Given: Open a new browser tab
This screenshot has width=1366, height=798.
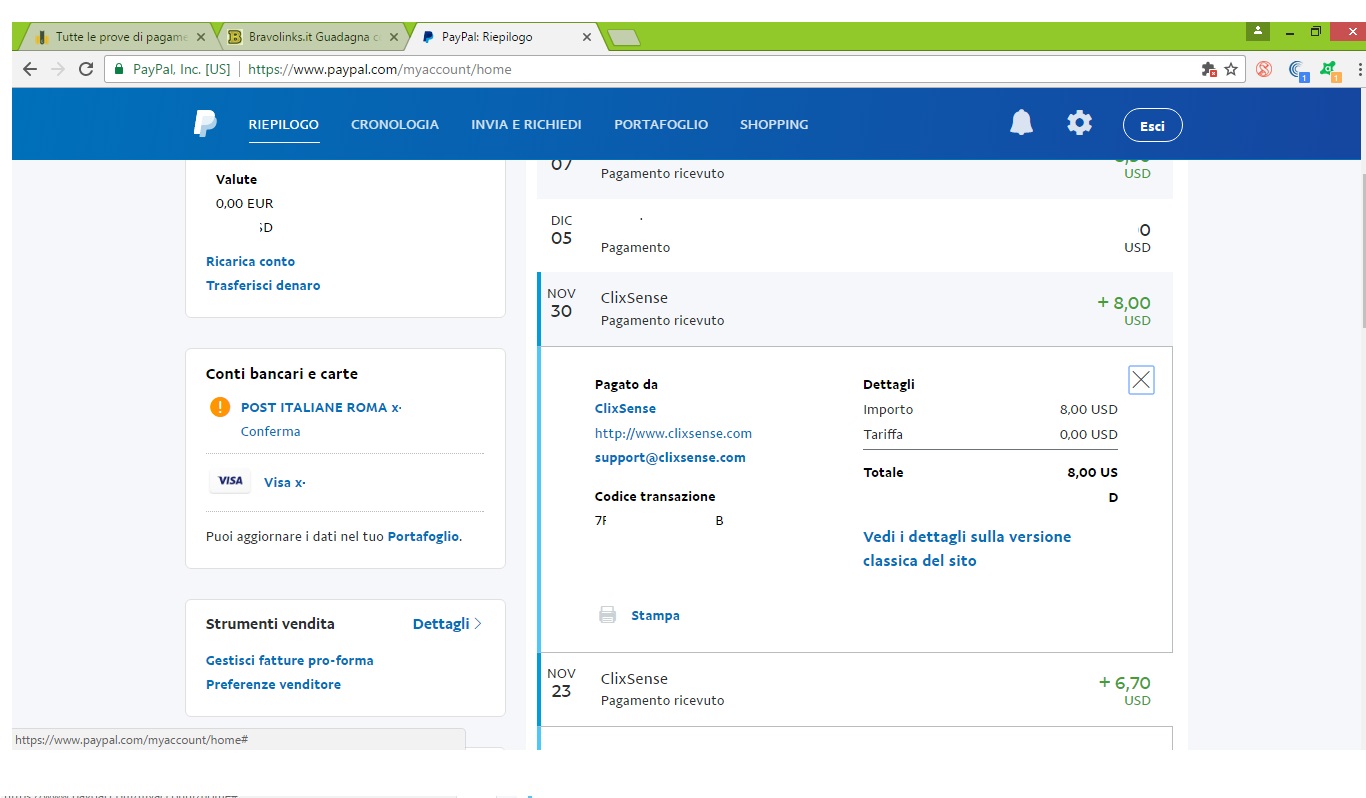Looking at the screenshot, I should [x=623, y=38].
